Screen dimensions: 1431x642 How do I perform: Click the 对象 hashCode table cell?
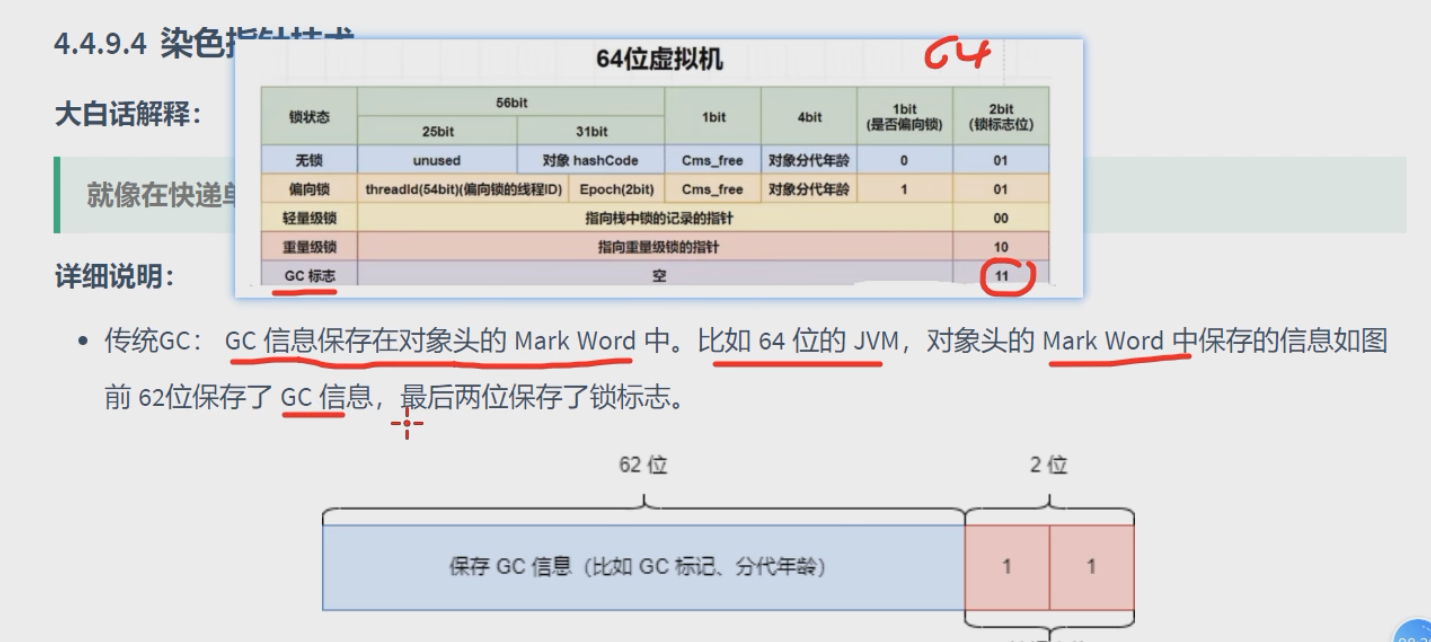tap(590, 160)
